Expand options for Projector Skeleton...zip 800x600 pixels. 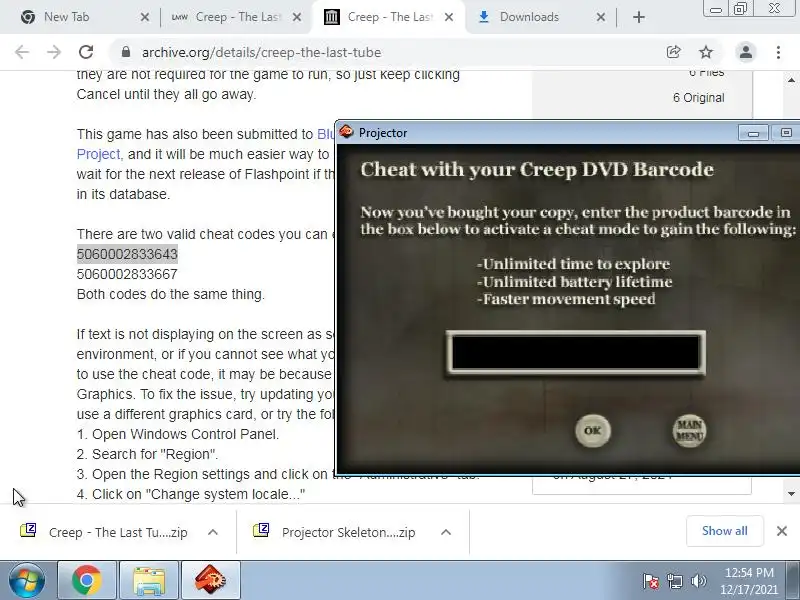[446, 533]
